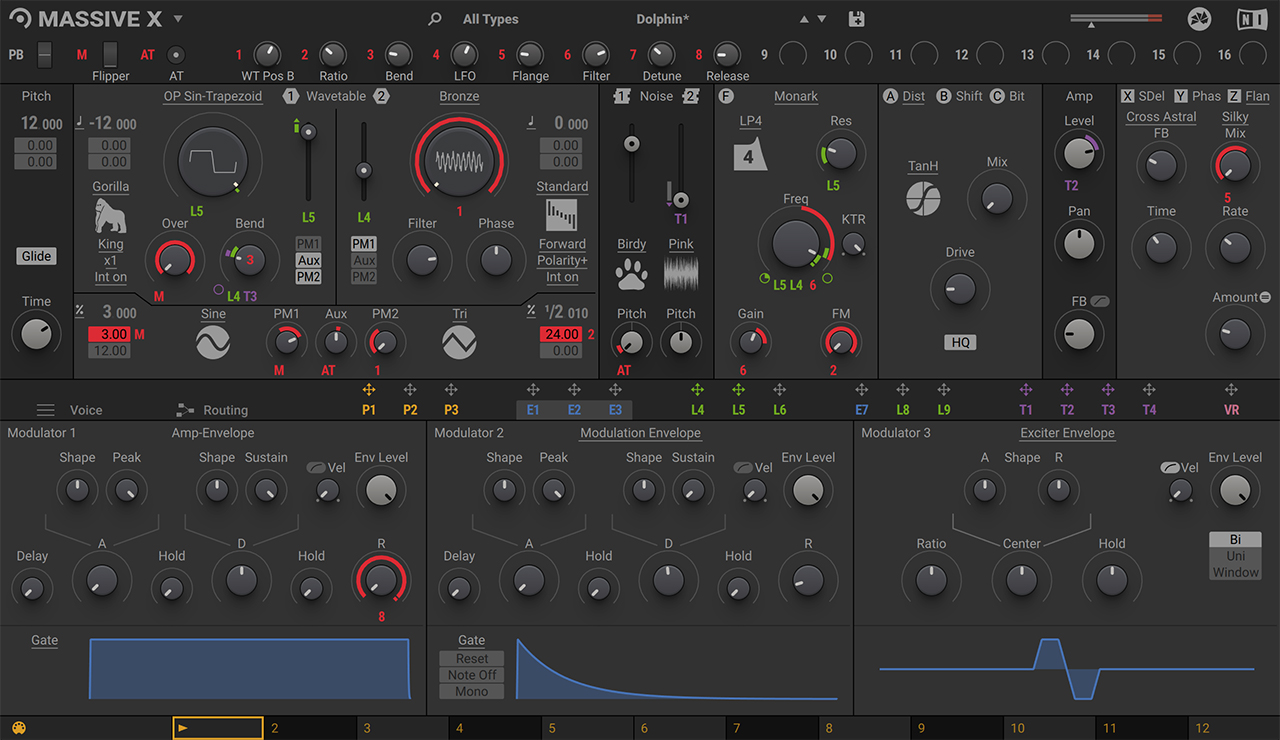This screenshot has width=1280, height=740.
Task: Open the Cross Astral effect menu
Action: click(x=1161, y=117)
